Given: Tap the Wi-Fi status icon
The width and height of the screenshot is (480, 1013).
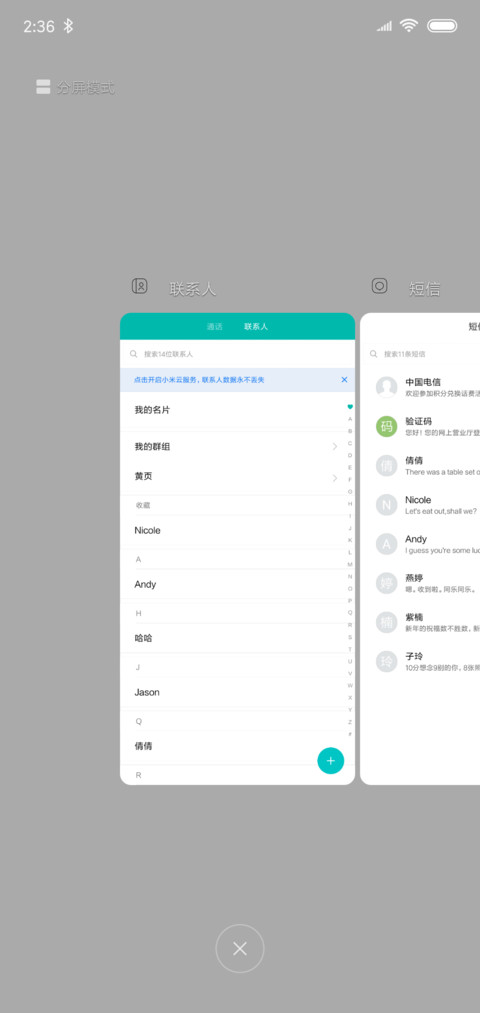Looking at the screenshot, I should 409,25.
